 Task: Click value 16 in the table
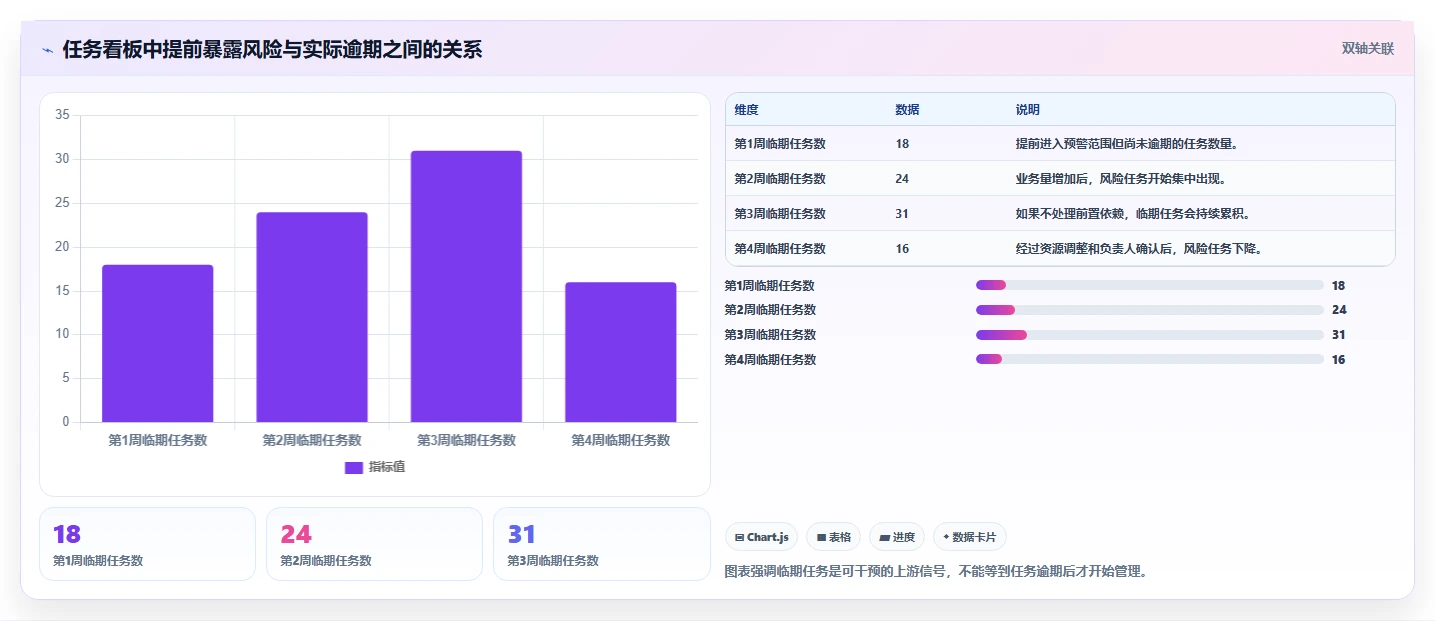[x=903, y=249]
